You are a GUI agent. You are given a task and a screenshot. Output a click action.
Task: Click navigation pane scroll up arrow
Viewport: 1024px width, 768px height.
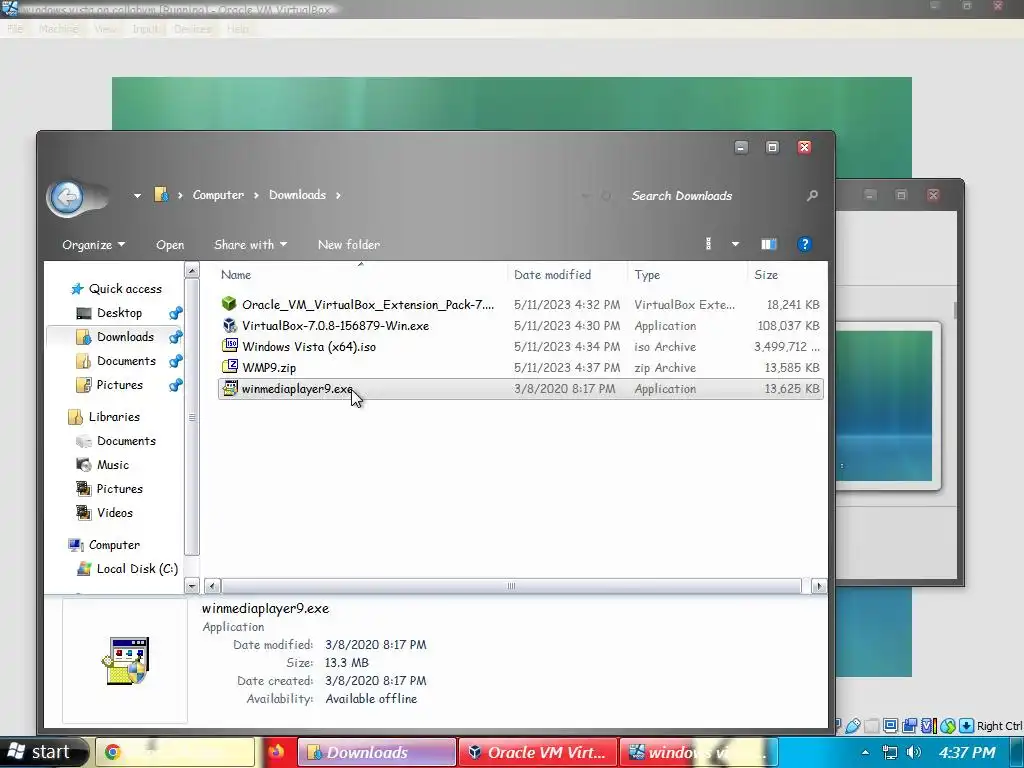[192, 270]
